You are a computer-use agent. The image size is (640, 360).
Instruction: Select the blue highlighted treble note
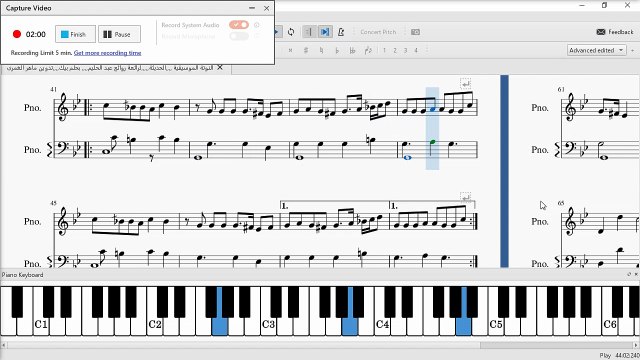(x=433, y=109)
